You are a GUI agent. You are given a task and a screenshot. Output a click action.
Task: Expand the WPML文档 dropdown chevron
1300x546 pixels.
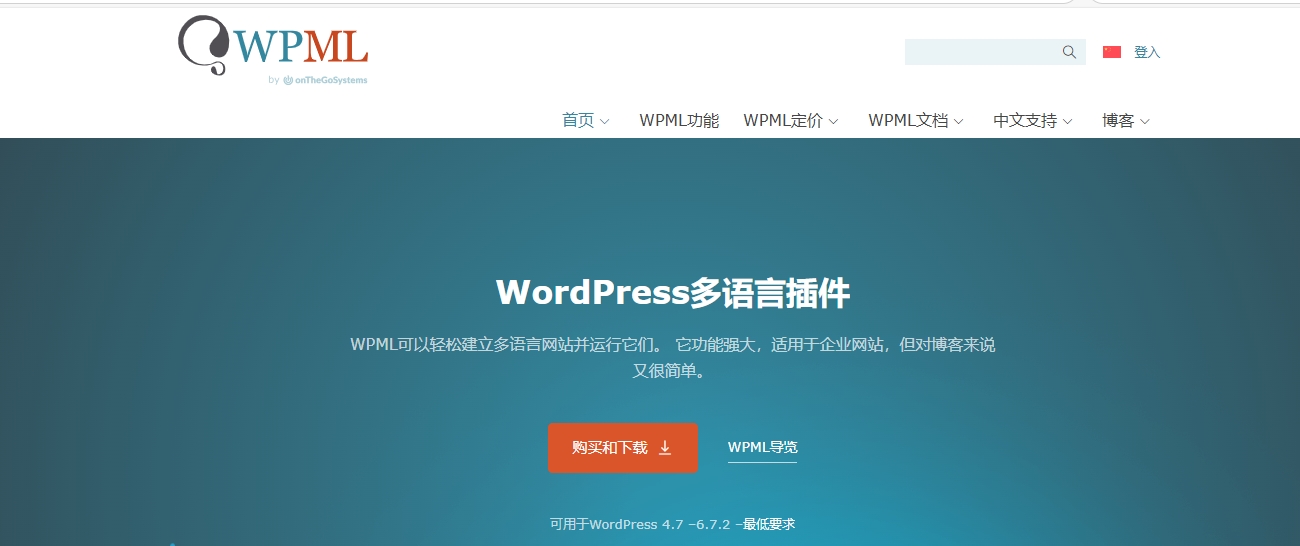tap(959, 122)
